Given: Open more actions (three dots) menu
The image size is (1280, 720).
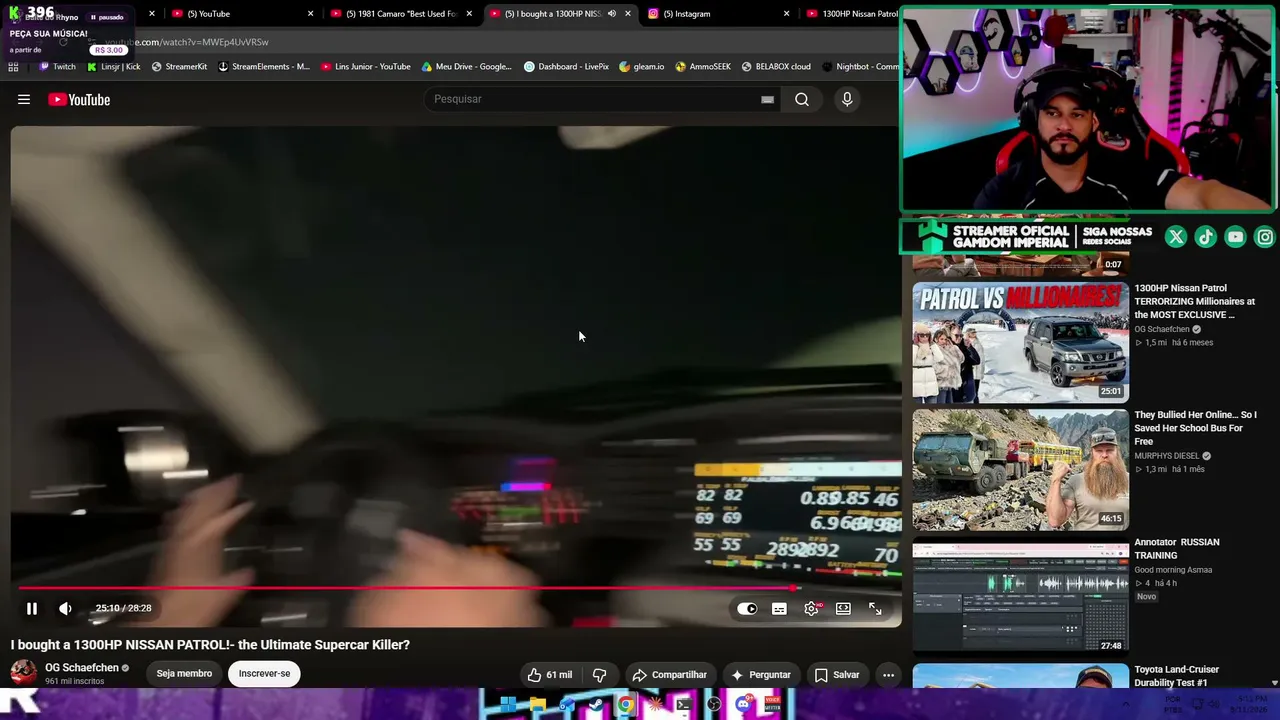Looking at the screenshot, I should click(888, 674).
